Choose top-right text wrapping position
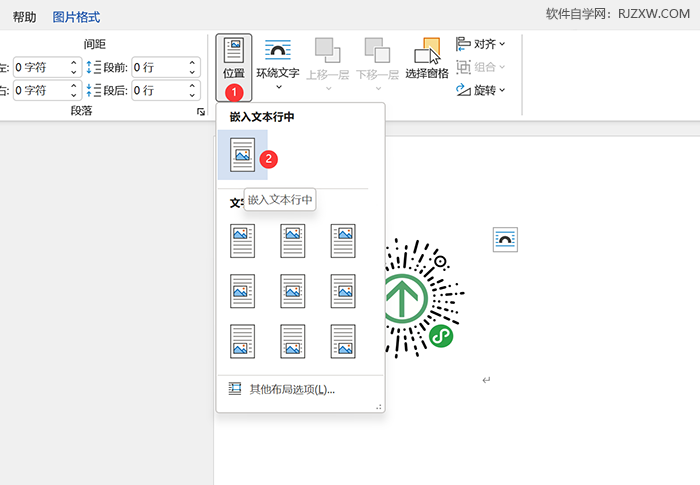This screenshot has width=700, height=485. click(x=343, y=241)
